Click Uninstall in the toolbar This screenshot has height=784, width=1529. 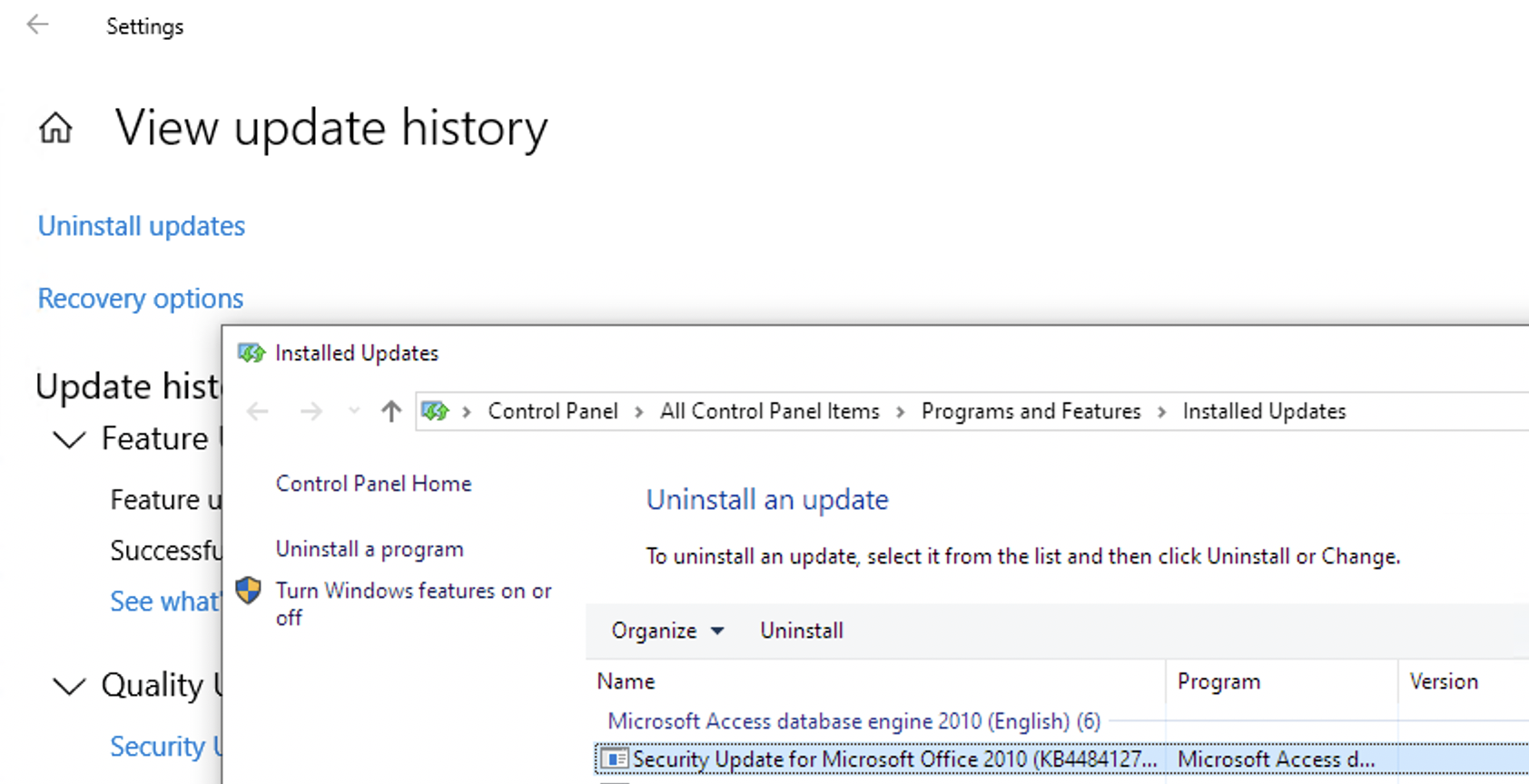(802, 631)
